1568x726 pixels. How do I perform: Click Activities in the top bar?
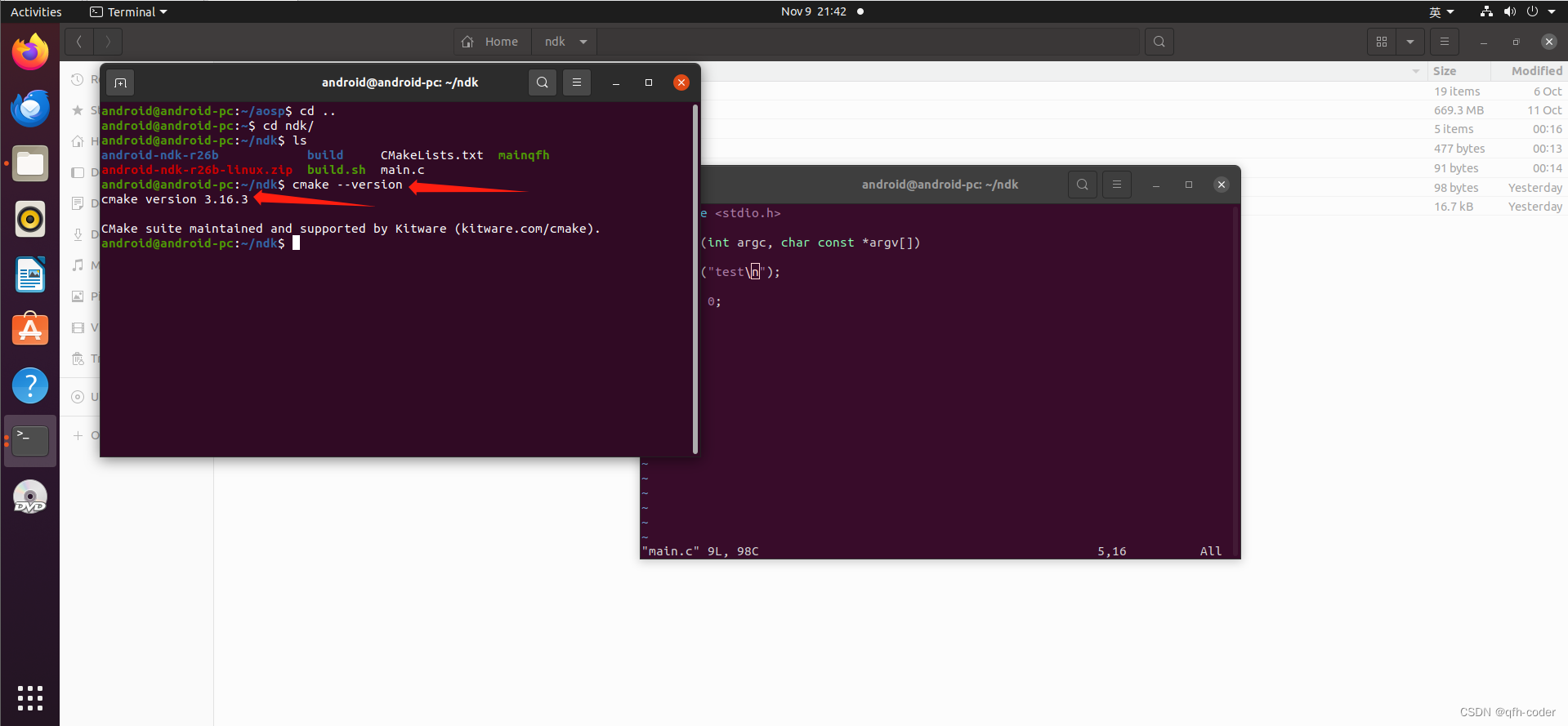pyautogui.click(x=36, y=11)
